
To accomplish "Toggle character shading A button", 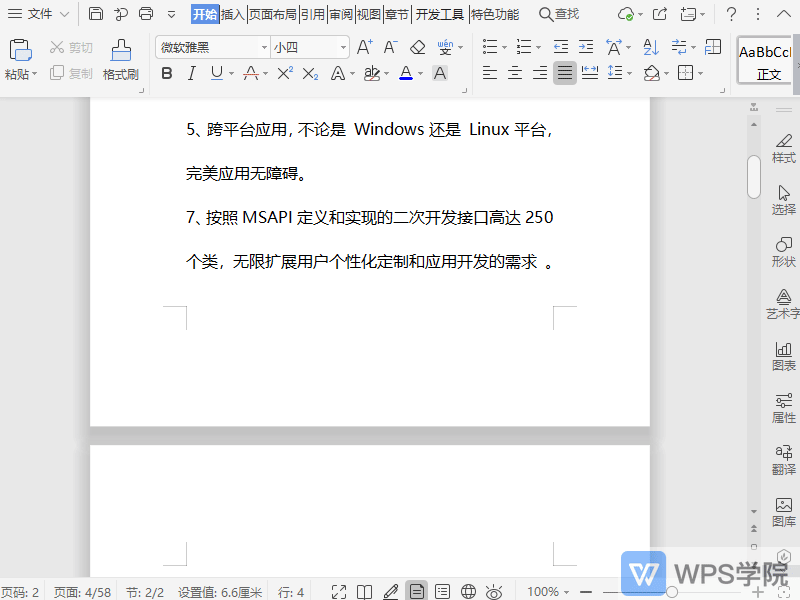I will (x=440, y=73).
